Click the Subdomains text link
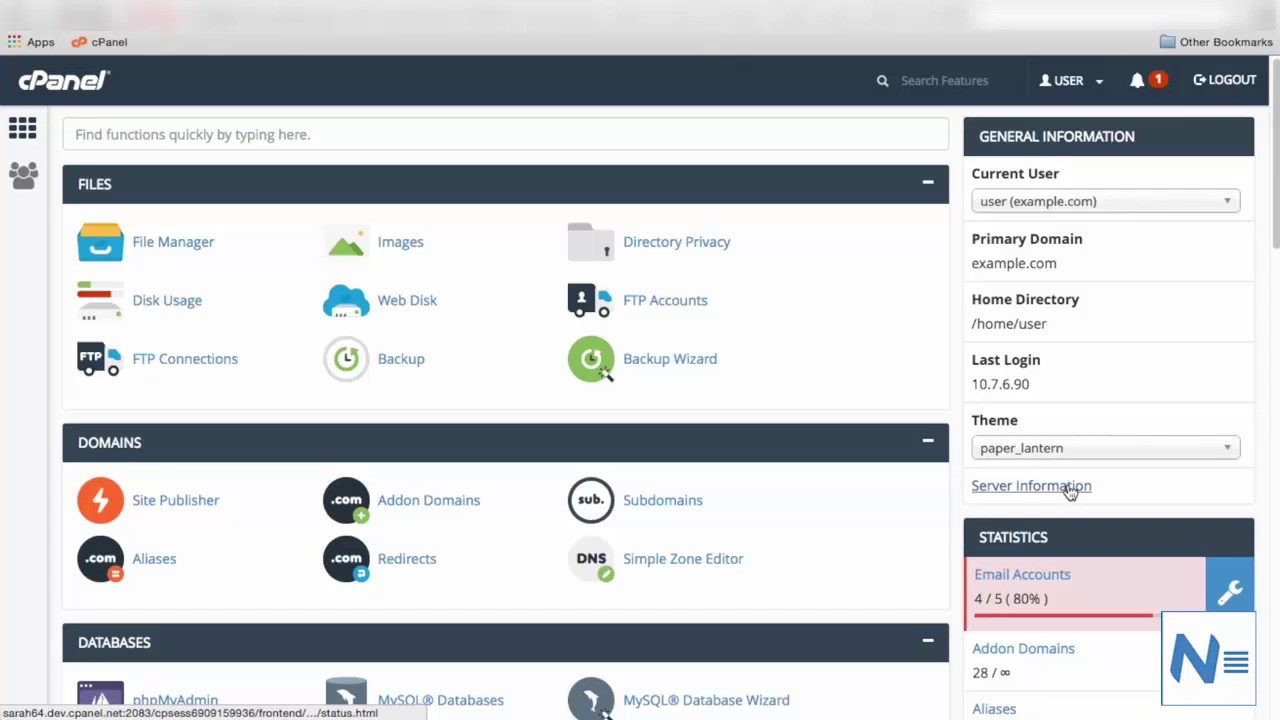The height and width of the screenshot is (720, 1280). click(x=663, y=500)
